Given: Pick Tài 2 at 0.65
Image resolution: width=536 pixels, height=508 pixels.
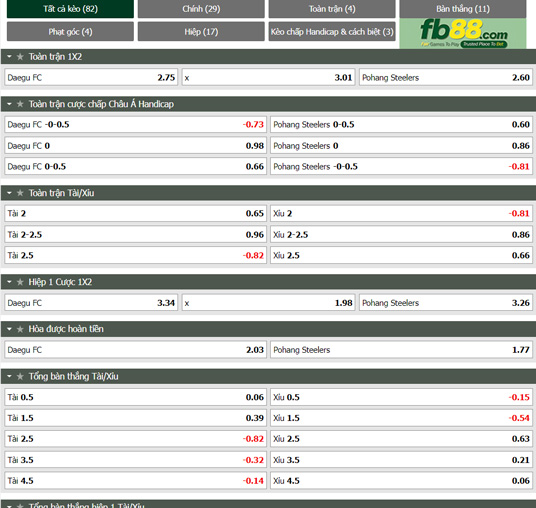Looking at the screenshot, I should 135,214.
